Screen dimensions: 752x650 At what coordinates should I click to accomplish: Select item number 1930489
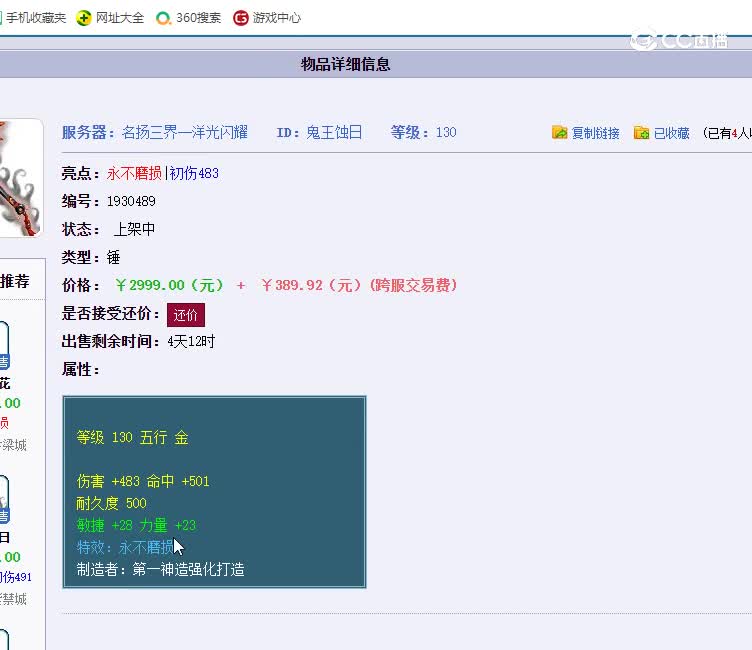[131, 201]
